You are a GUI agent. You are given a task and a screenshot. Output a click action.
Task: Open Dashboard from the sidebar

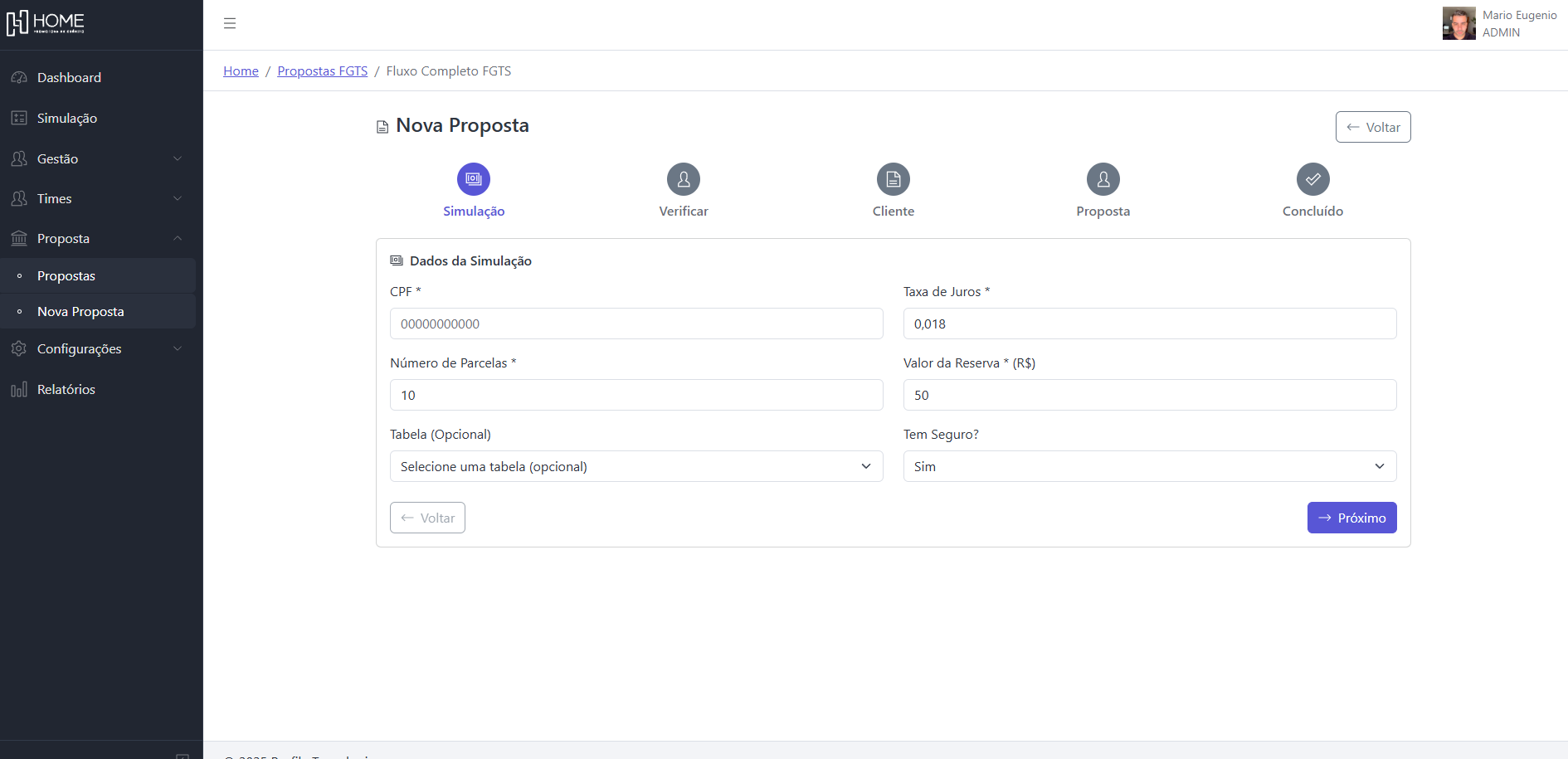[69, 77]
